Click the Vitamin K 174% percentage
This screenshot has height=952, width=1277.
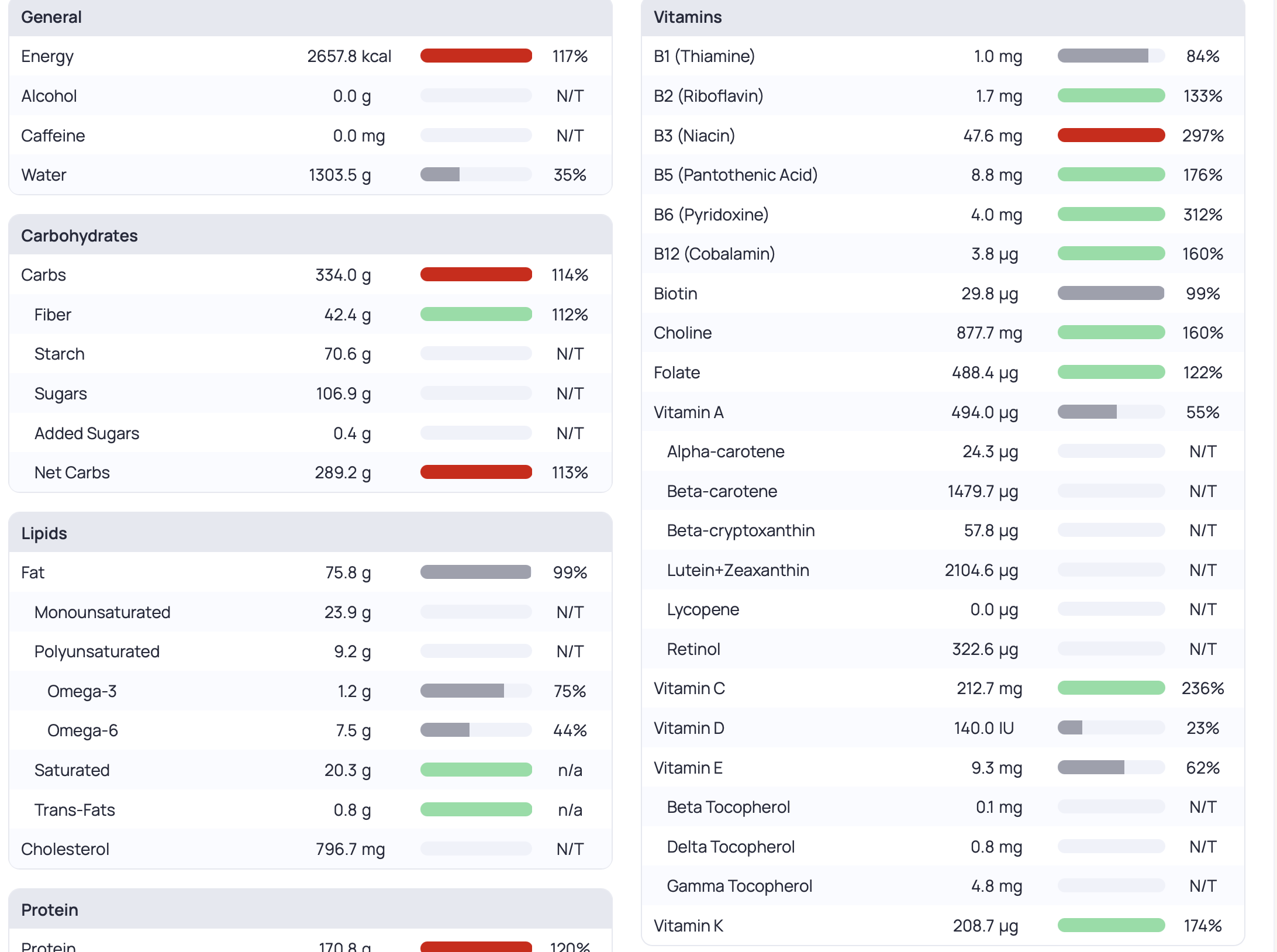pos(1203,926)
